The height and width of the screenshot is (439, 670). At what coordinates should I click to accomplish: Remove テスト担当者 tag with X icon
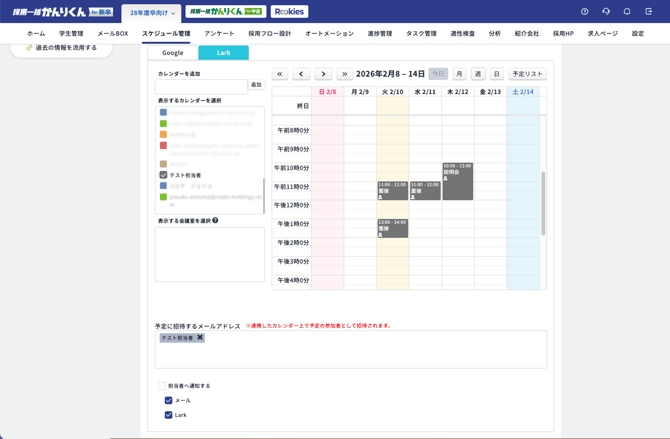200,338
